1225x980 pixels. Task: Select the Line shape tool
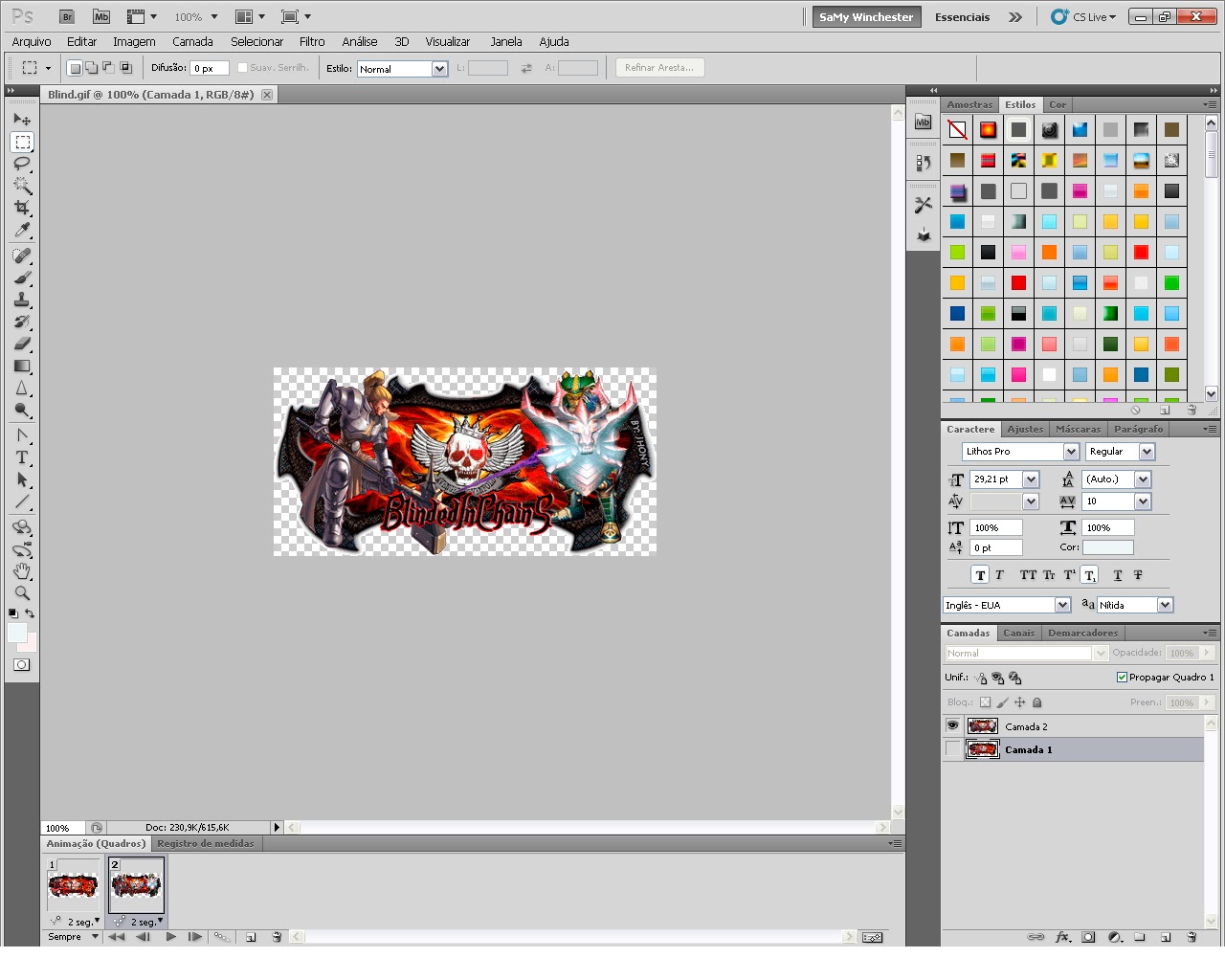[x=22, y=501]
